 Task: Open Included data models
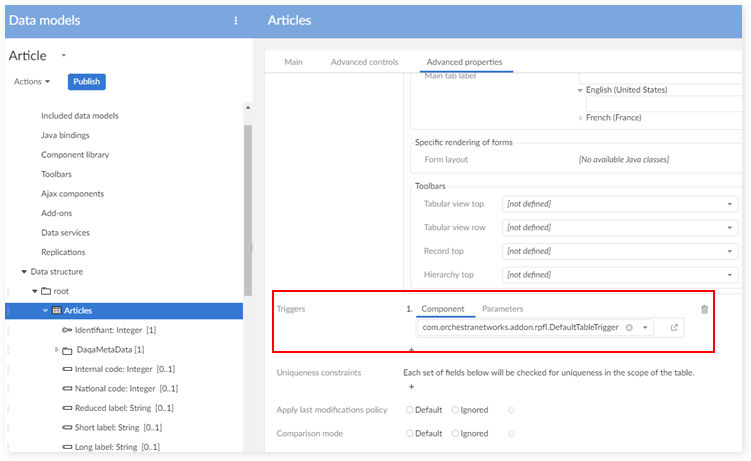(x=80, y=116)
